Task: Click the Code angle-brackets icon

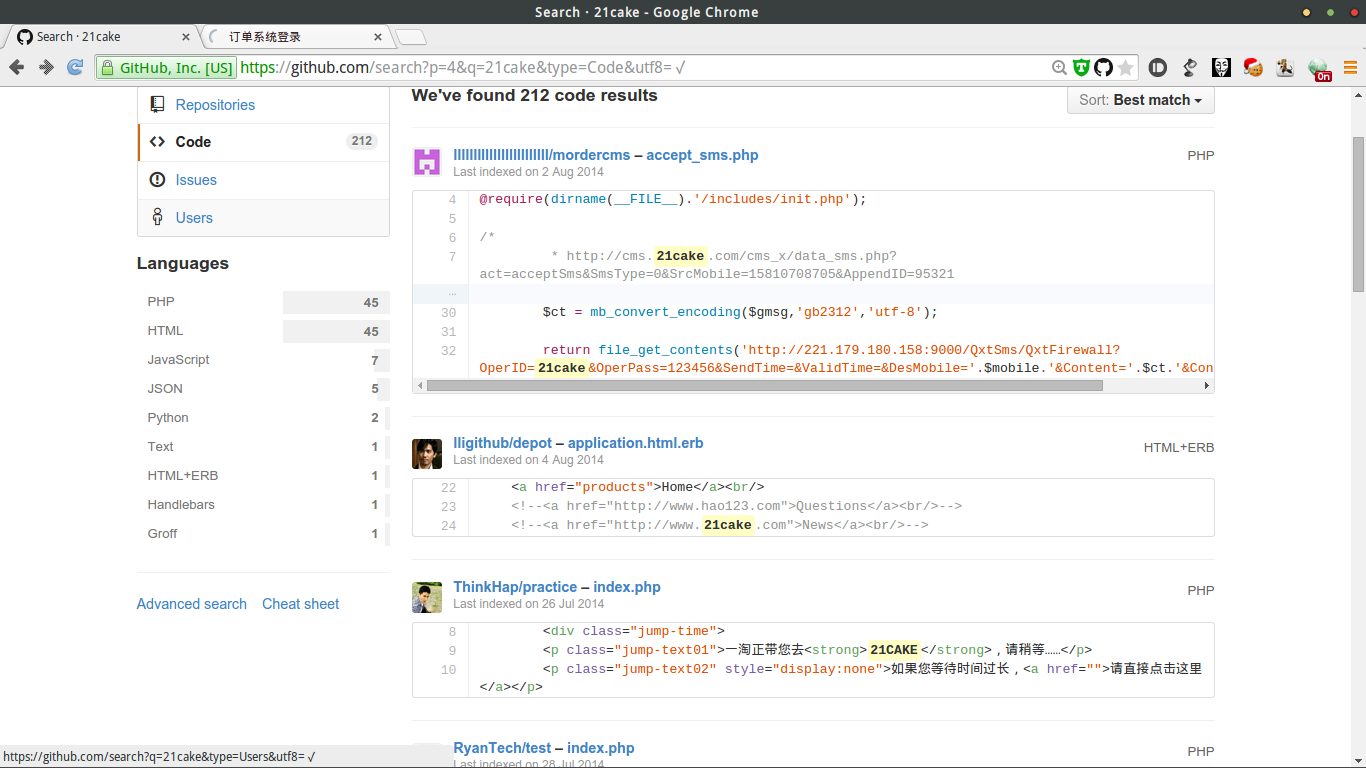Action: point(157,142)
